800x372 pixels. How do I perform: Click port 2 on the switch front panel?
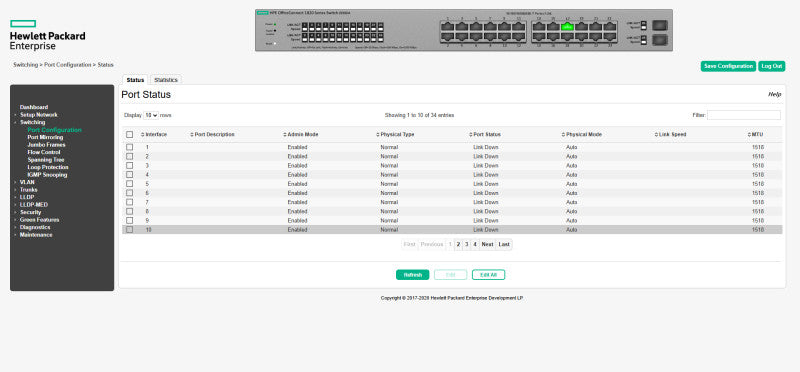point(447,37)
